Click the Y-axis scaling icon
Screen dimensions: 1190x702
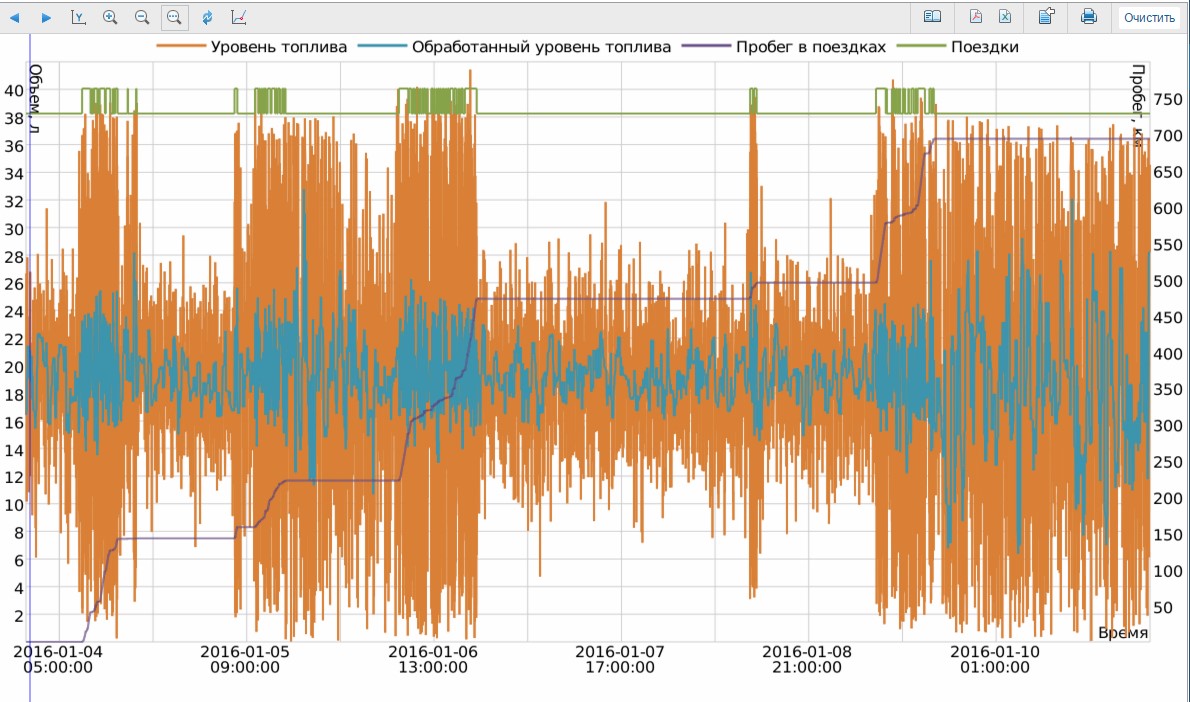pyautogui.click(x=79, y=17)
